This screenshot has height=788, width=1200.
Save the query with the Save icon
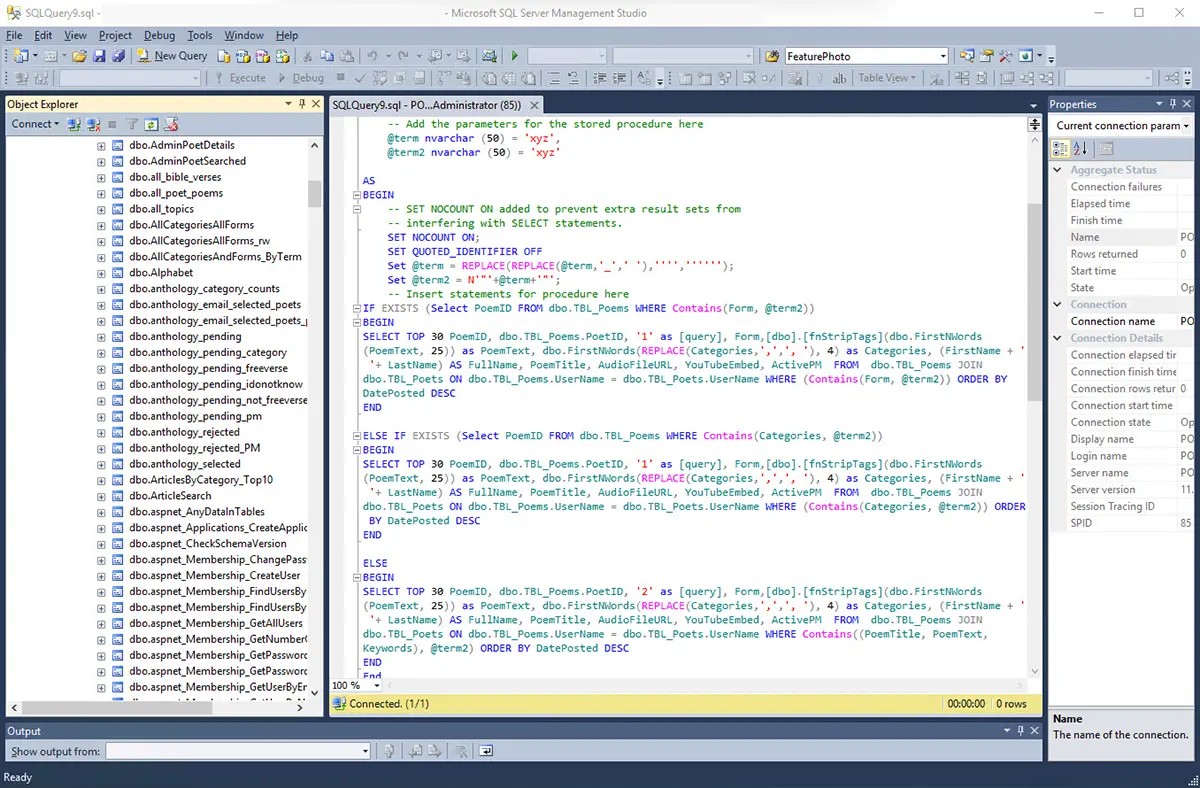[x=98, y=56]
